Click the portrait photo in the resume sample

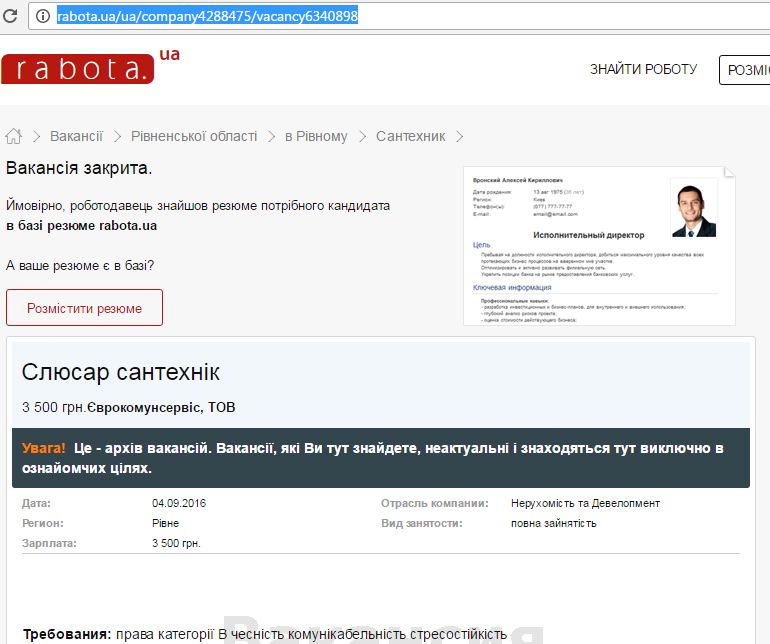(693, 210)
